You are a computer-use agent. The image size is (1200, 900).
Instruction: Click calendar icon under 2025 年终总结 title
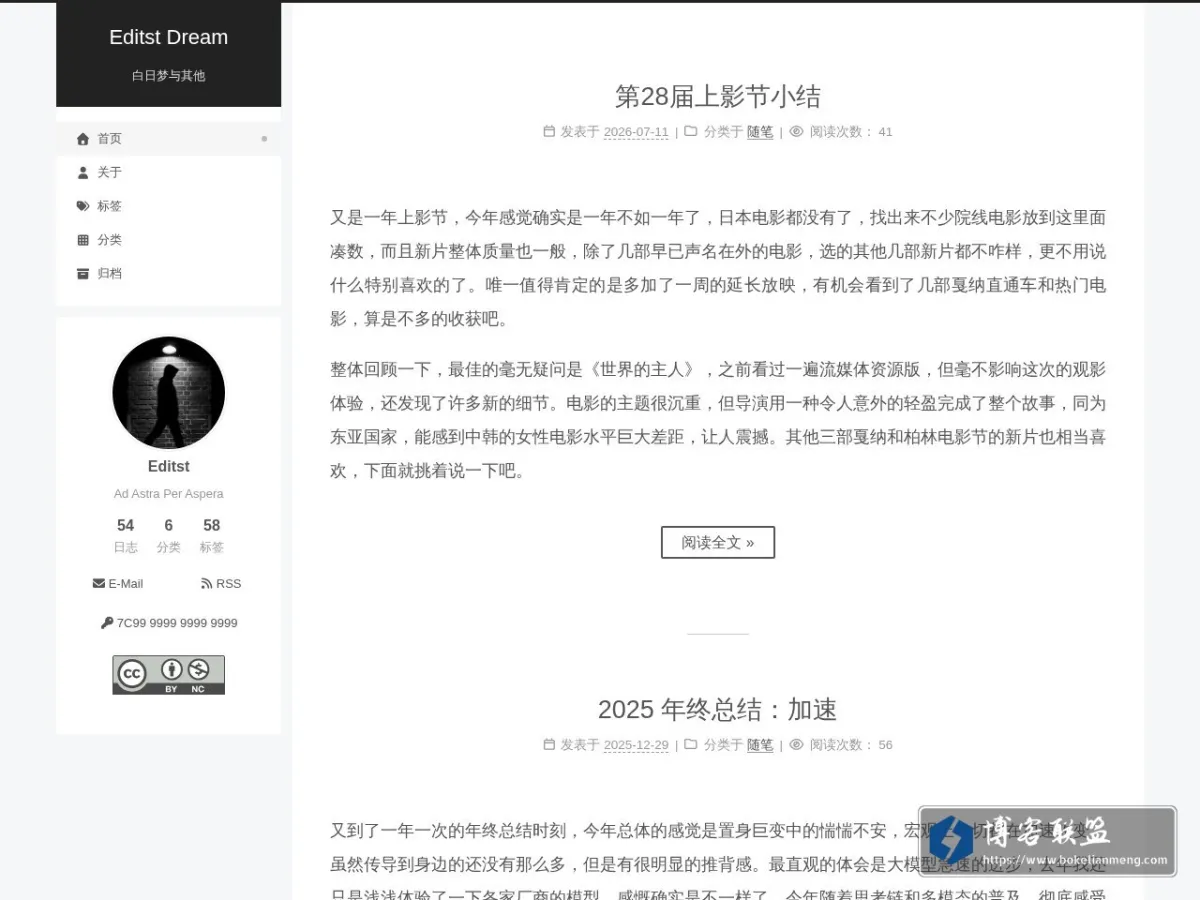(x=549, y=744)
